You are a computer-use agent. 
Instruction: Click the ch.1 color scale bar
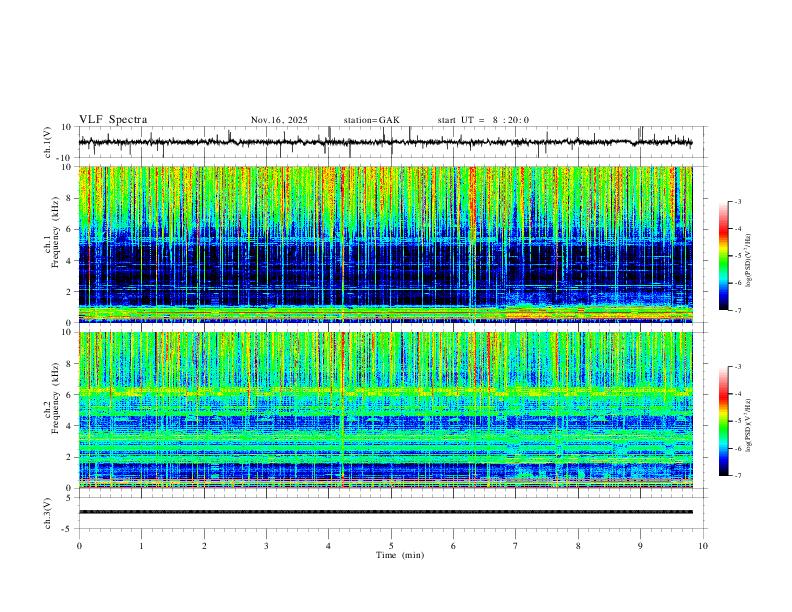point(724,256)
